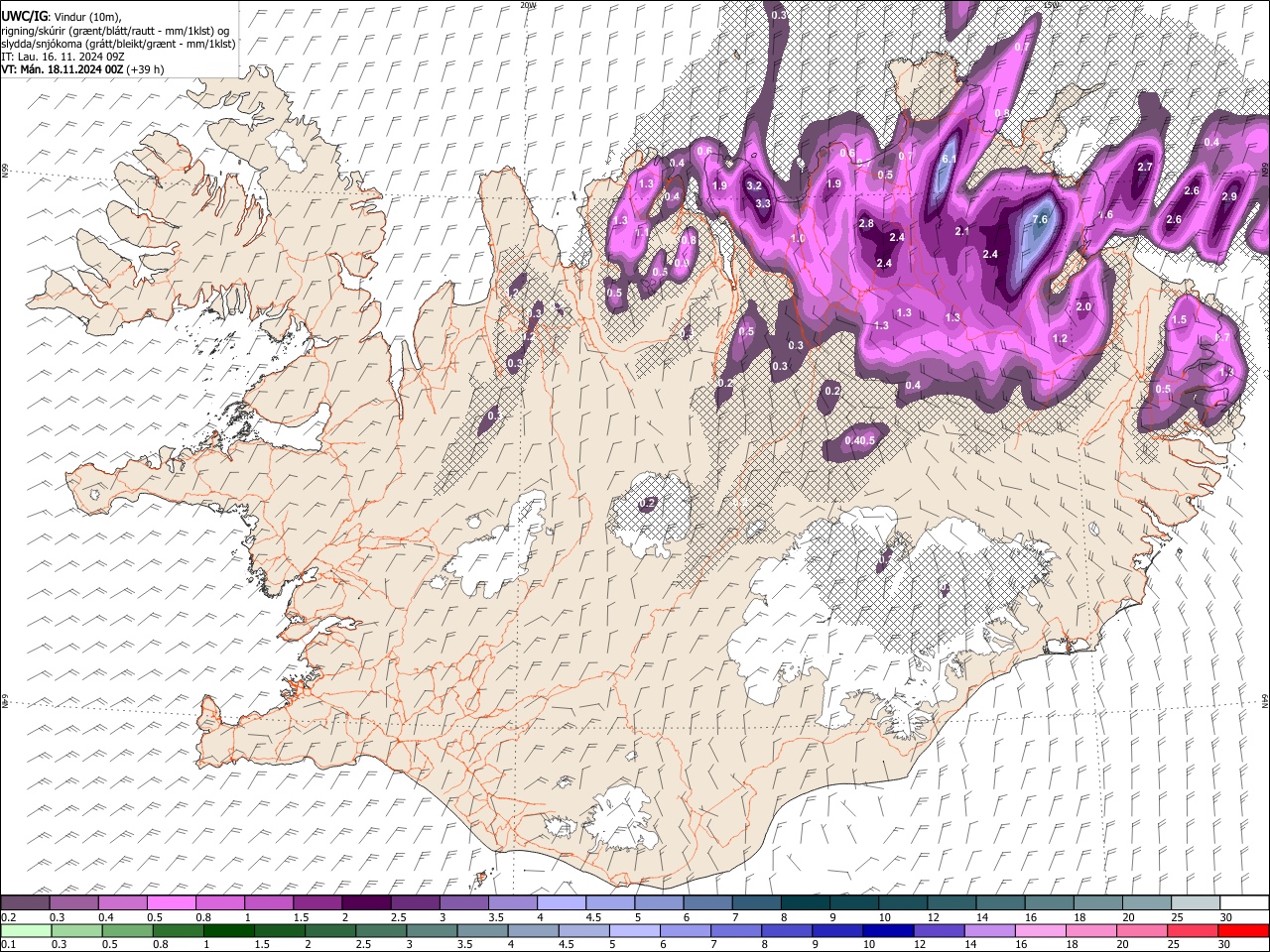Click the '0.1' label starting the lower legend

pyautogui.click(x=9, y=944)
